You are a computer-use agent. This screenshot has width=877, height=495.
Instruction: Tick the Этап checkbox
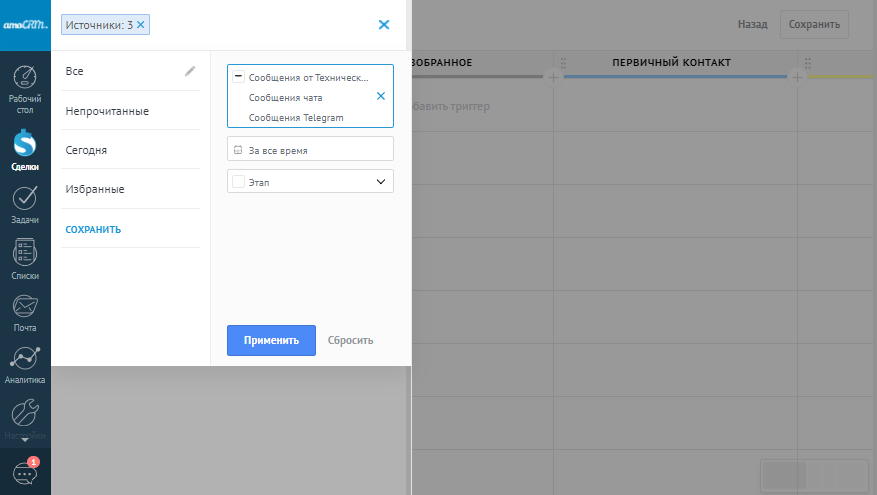238,181
